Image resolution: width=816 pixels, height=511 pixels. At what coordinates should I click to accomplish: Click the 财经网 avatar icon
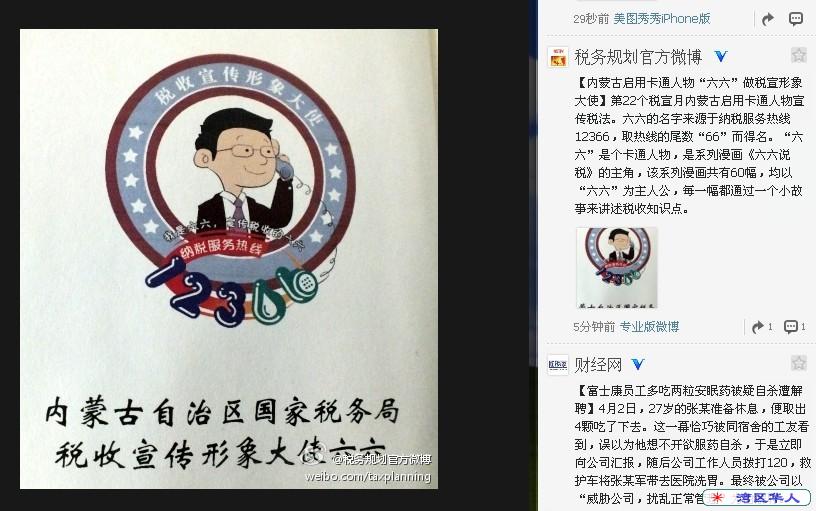(x=558, y=365)
